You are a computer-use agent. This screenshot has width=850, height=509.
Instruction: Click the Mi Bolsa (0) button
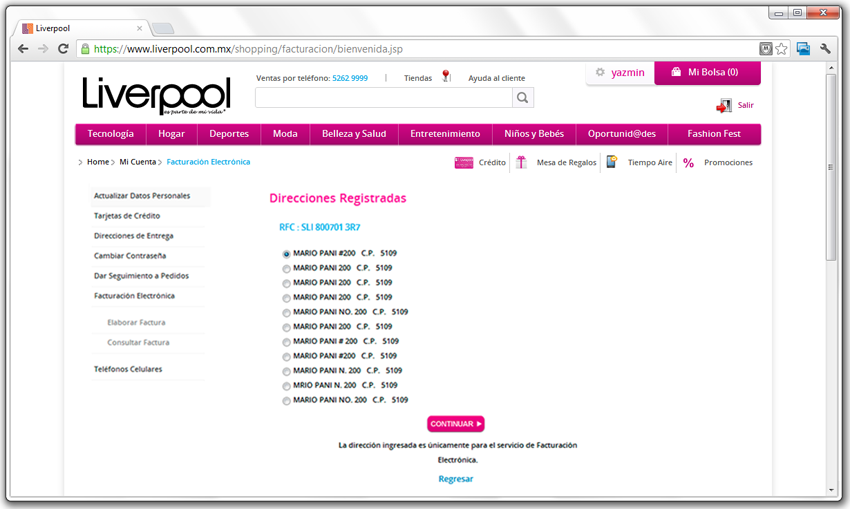tap(707, 73)
